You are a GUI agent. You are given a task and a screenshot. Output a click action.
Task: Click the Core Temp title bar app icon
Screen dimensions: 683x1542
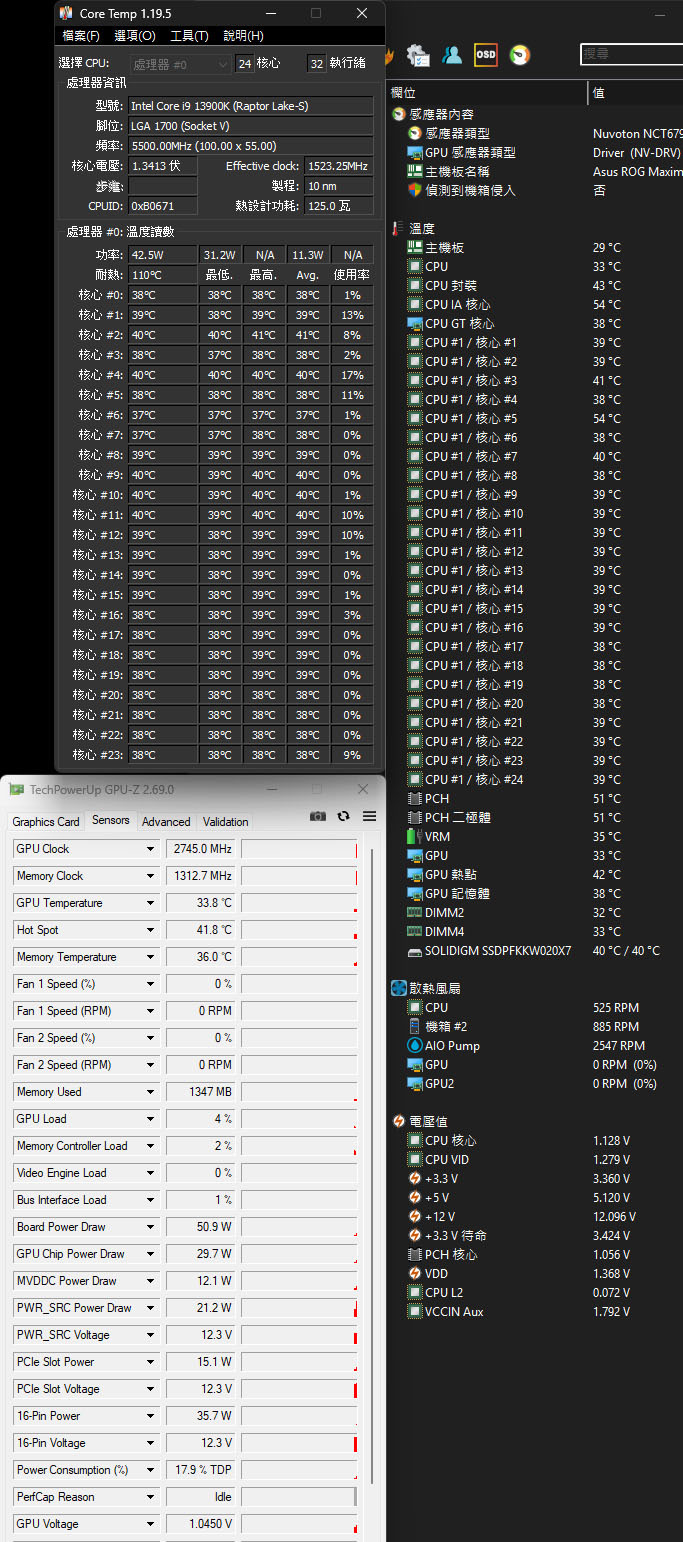tap(66, 14)
